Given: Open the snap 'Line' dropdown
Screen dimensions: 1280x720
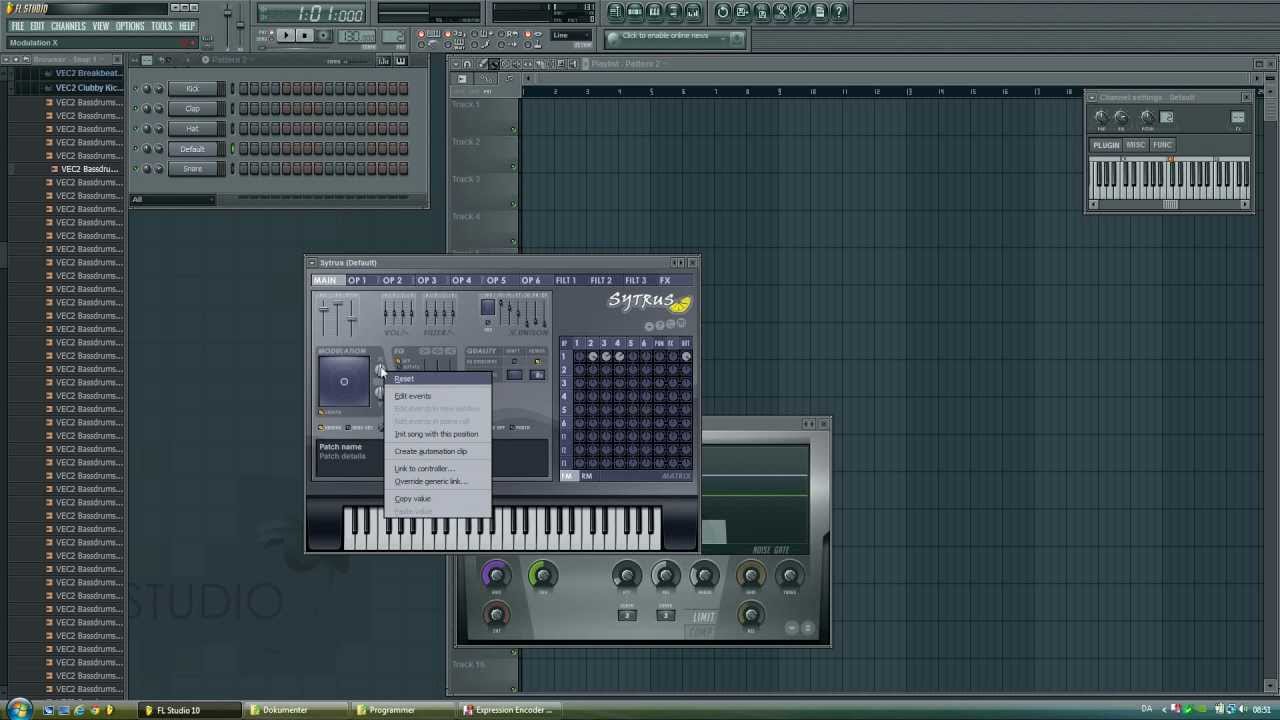Looking at the screenshot, I should point(570,35).
